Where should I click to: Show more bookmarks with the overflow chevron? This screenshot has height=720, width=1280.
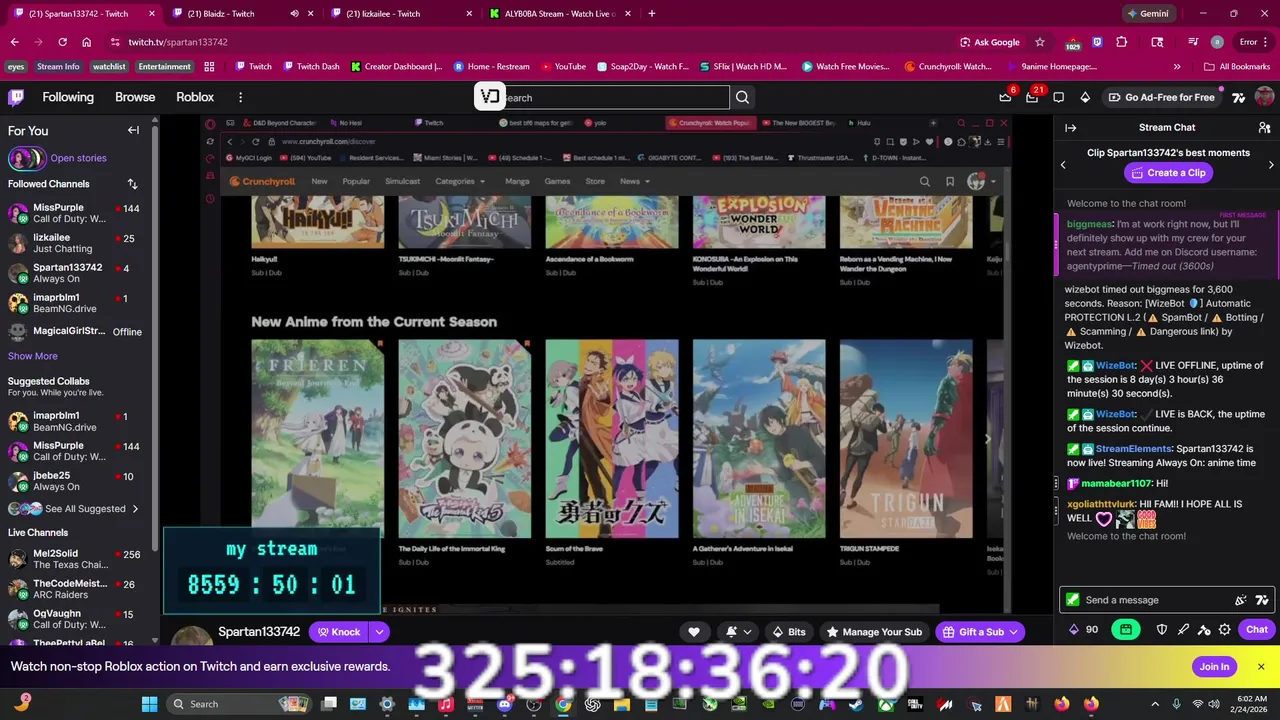click(x=1177, y=67)
